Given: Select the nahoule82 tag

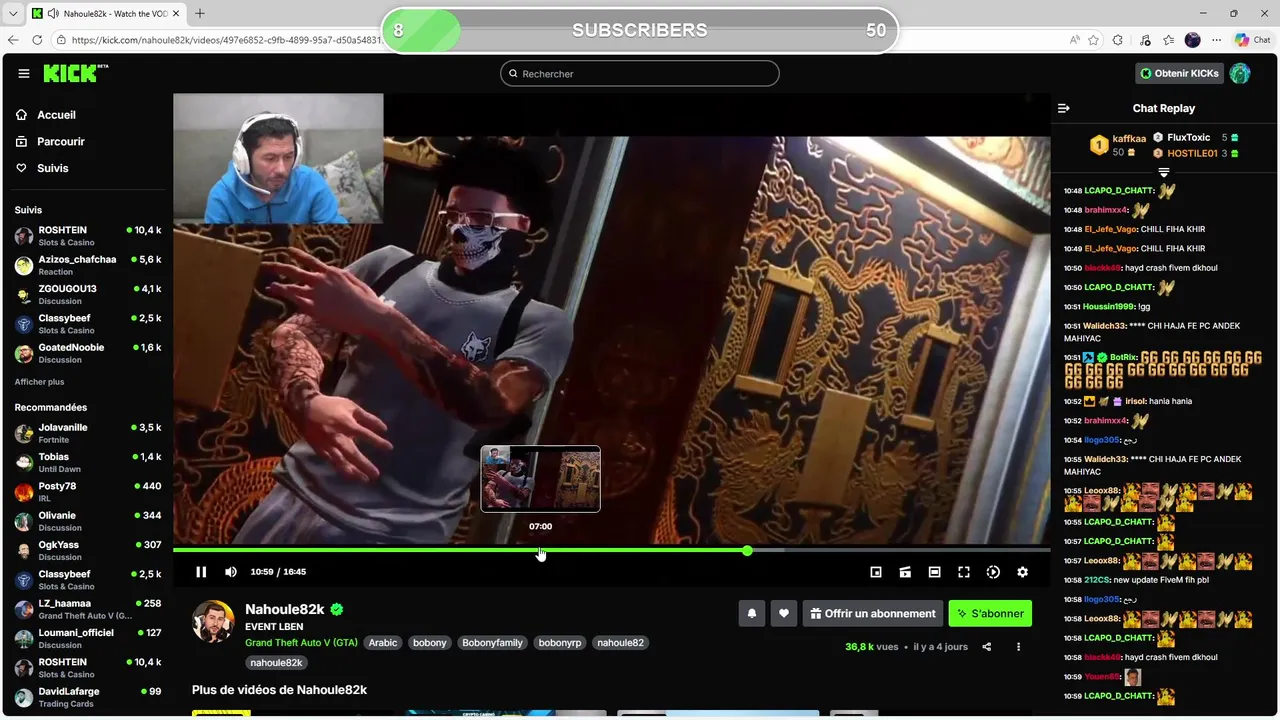Looking at the screenshot, I should coord(620,643).
